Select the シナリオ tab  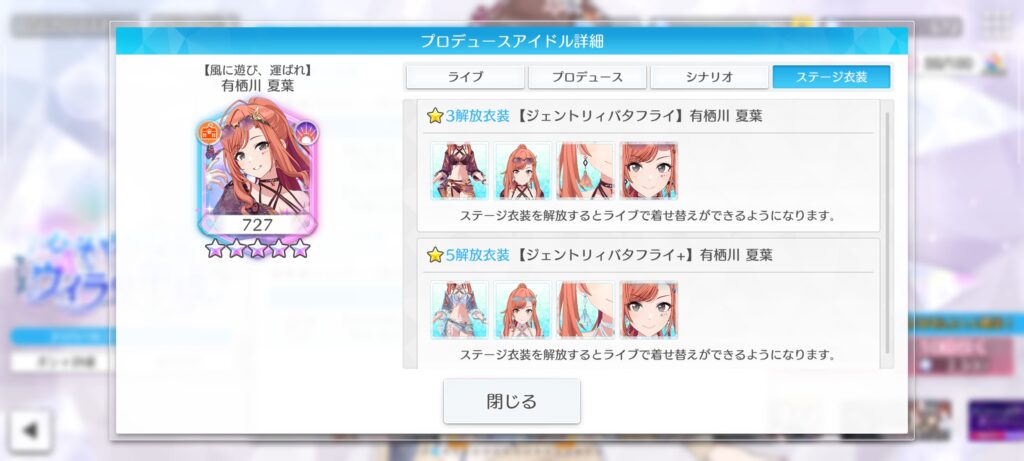click(709, 76)
